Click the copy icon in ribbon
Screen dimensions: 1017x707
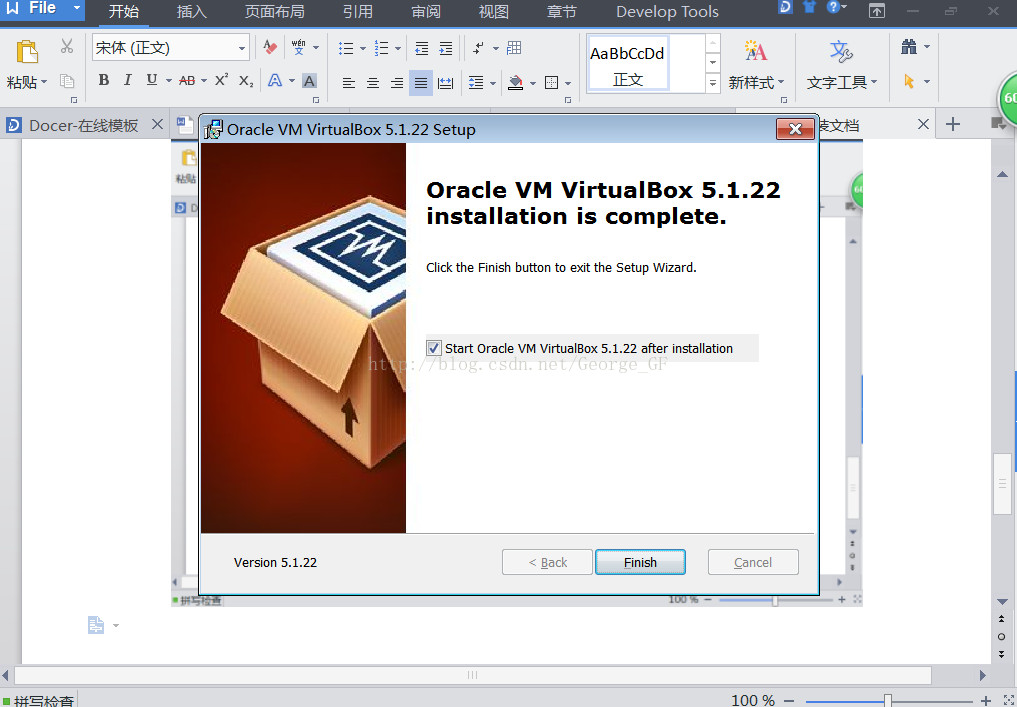click(x=67, y=81)
